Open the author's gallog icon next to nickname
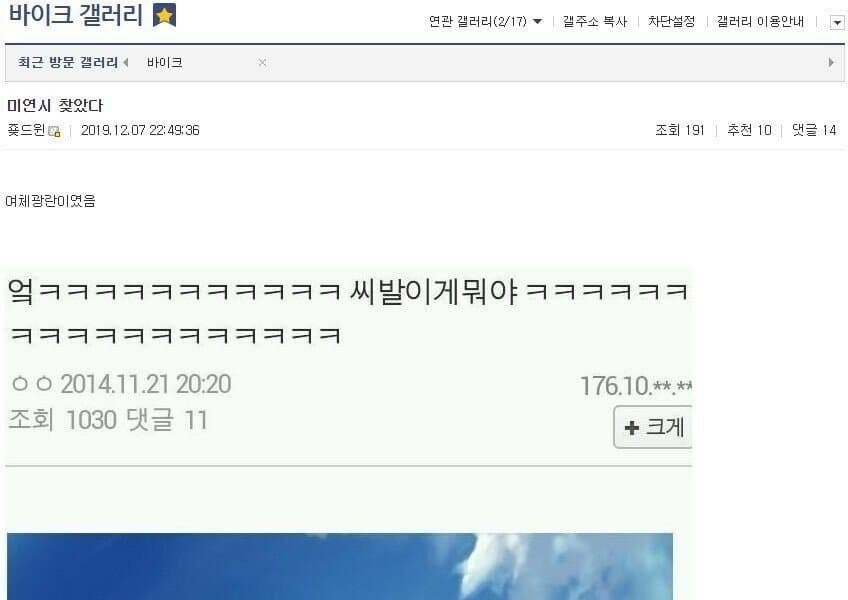848x600 pixels. click(54, 131)
